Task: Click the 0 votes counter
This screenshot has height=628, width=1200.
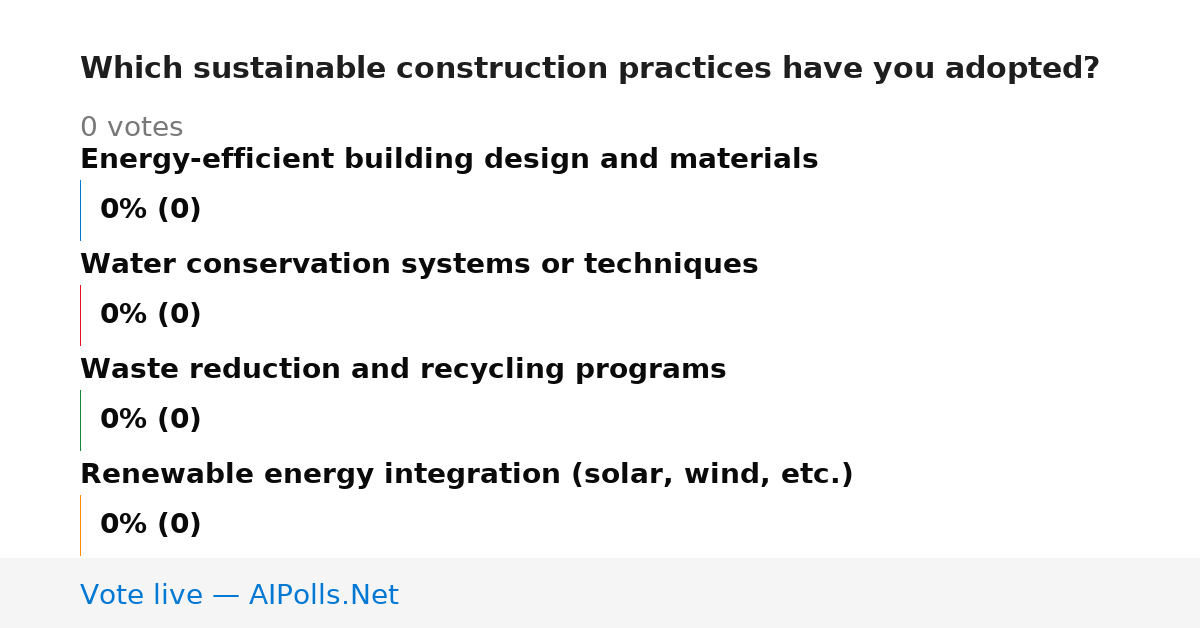Action: pos(131,128)
